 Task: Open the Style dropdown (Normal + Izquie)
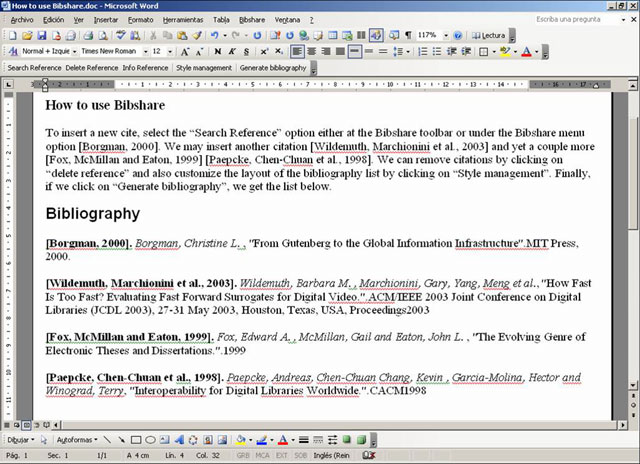75,52
